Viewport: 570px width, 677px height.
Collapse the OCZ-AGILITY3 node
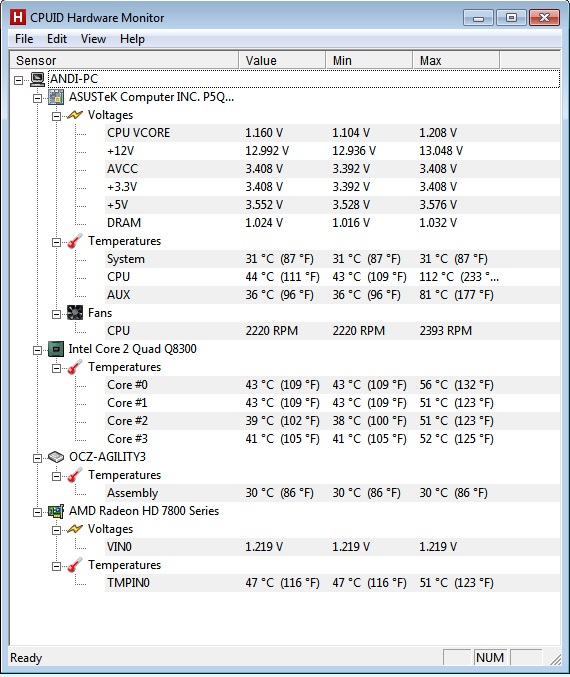[x=38, y=458]
